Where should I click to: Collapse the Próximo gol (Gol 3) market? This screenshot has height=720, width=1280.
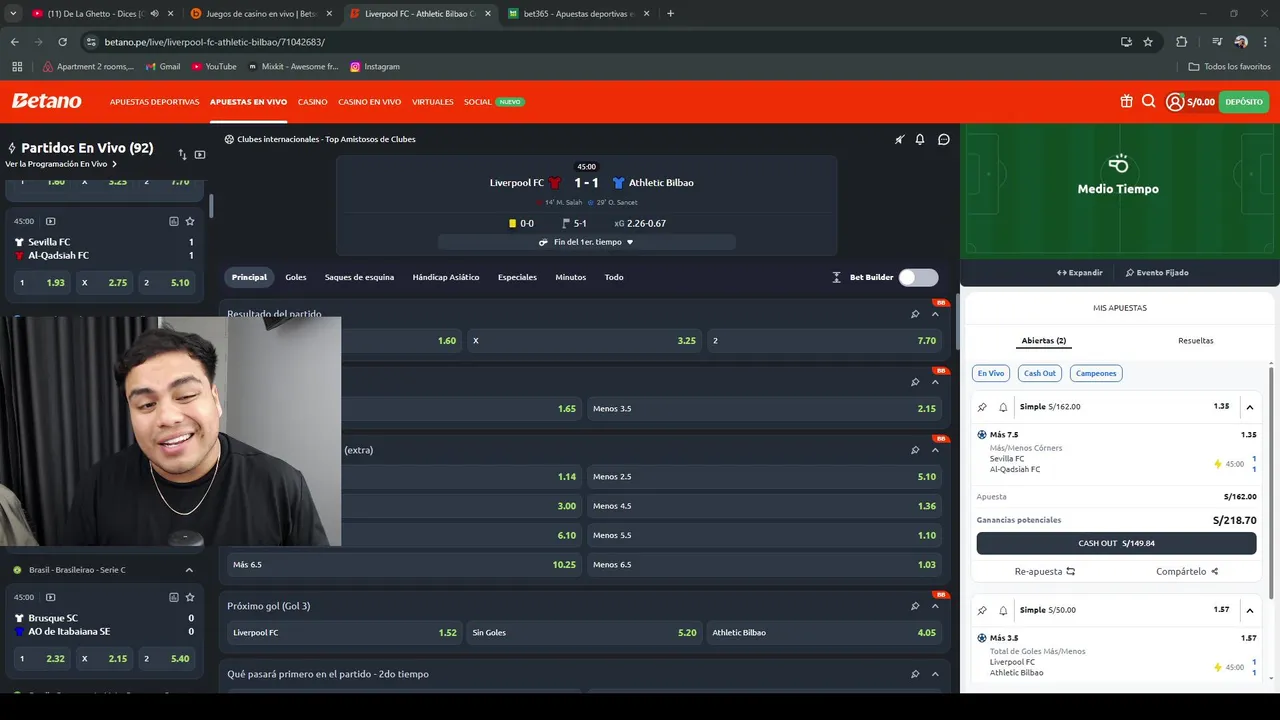click(935, 606)
